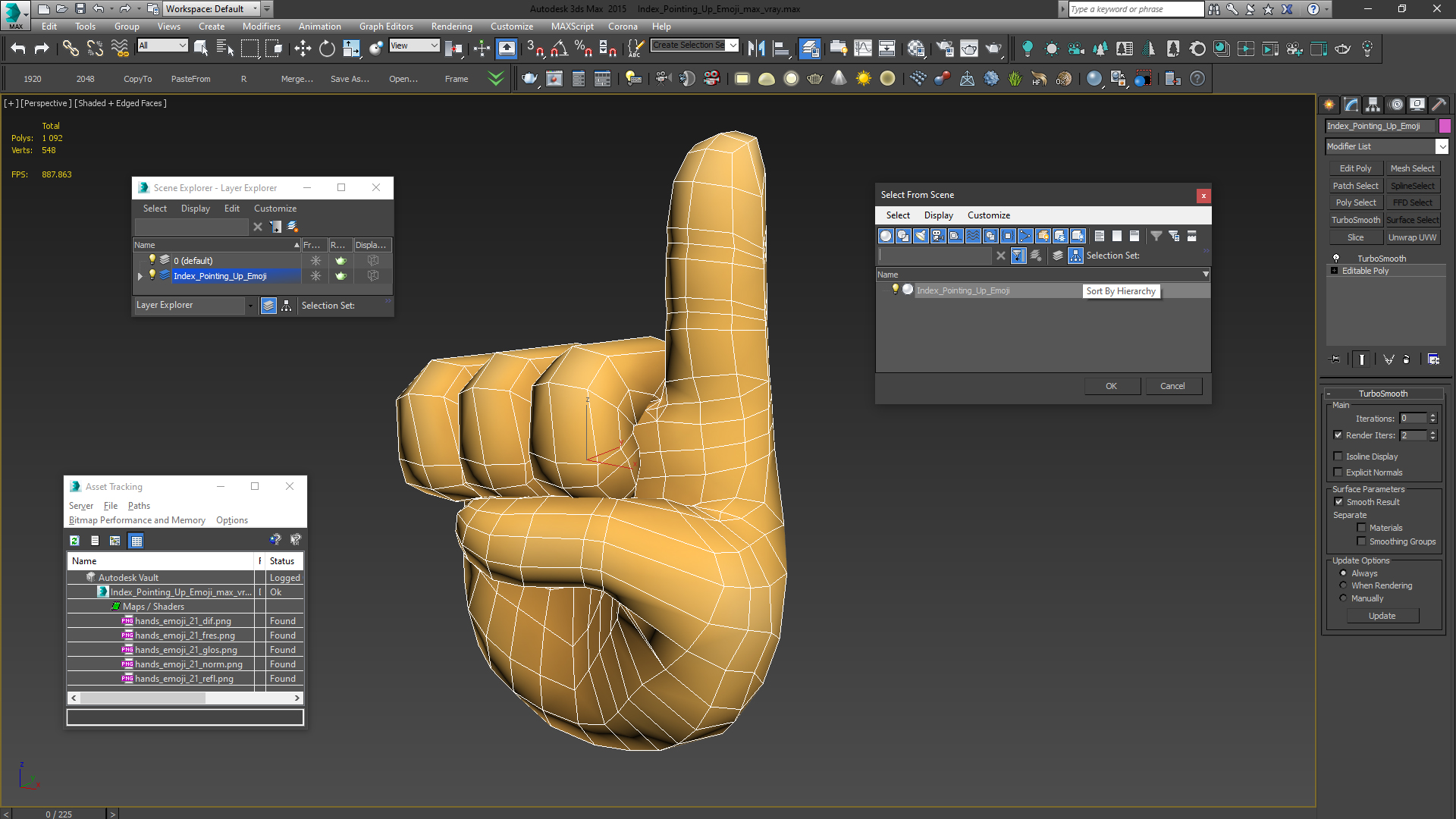Select the Move transform tool

click(x=303, y=49)
